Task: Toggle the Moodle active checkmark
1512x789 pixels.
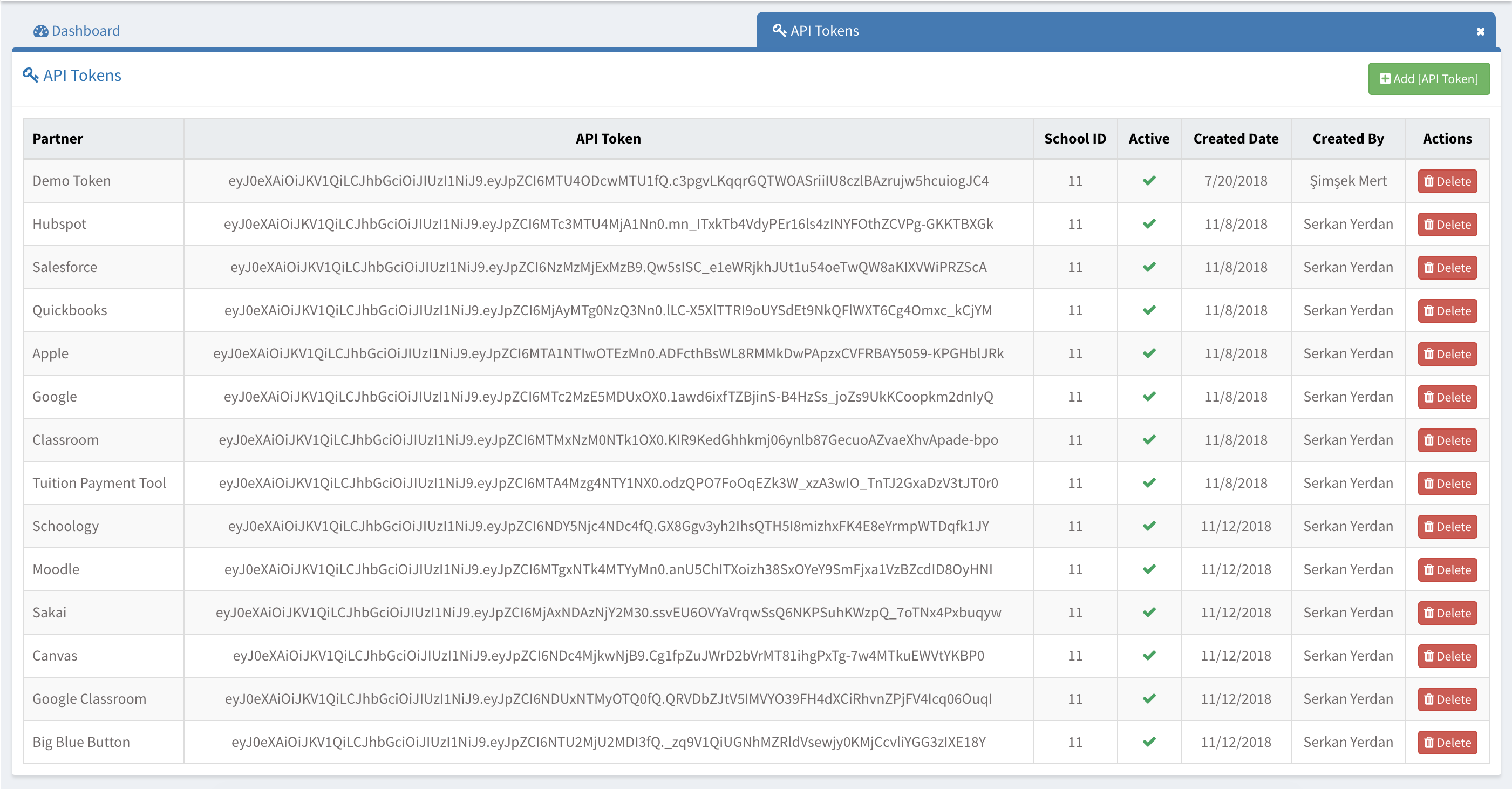Action: click(x=1149, y=569)
